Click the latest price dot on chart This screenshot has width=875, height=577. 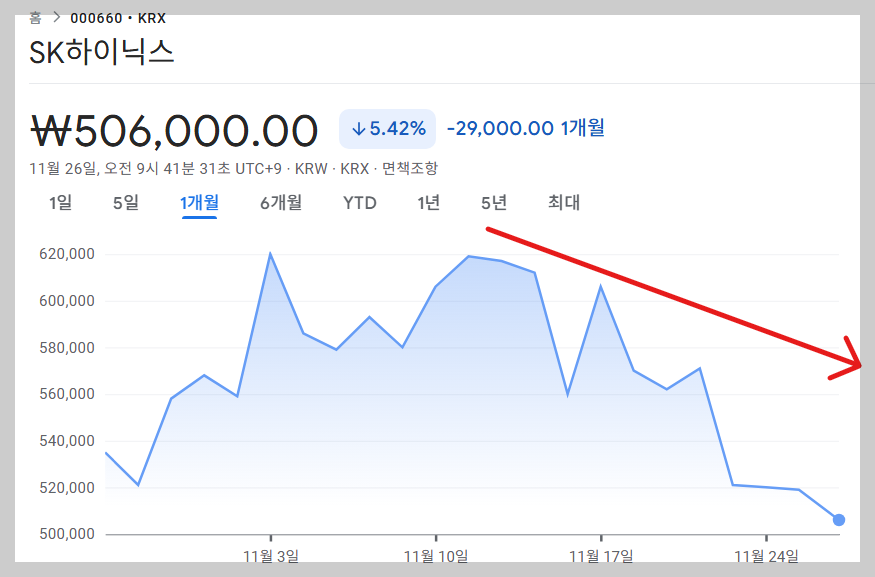point(839,520)
